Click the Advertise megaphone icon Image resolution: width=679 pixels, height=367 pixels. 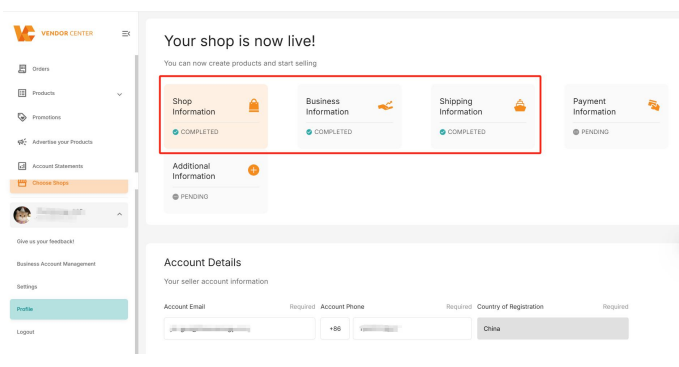(22, 142)
